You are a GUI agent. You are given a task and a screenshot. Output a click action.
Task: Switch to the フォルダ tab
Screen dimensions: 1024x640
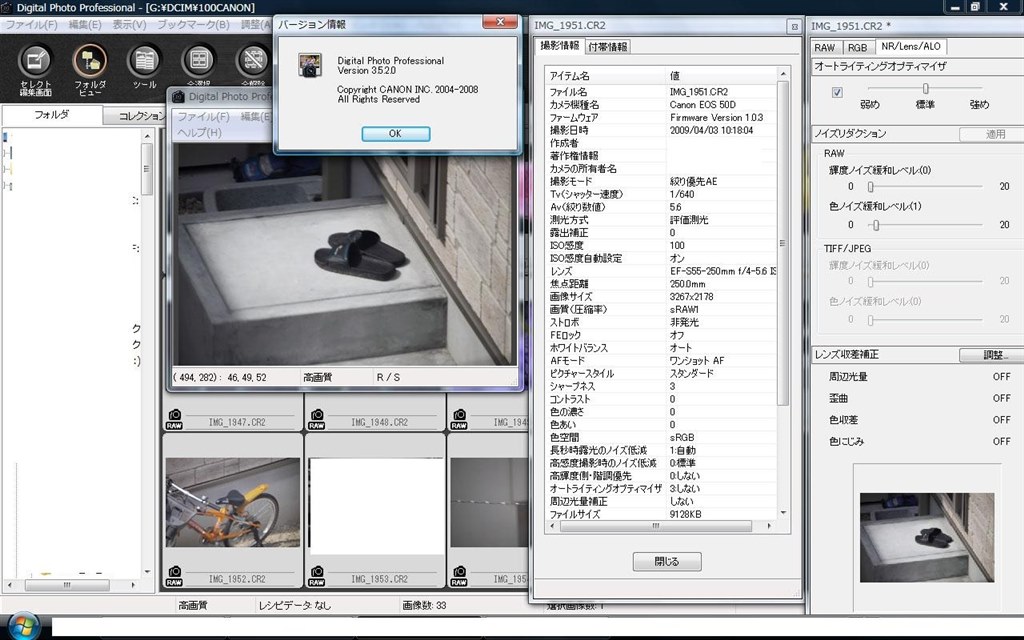[52, 115]
